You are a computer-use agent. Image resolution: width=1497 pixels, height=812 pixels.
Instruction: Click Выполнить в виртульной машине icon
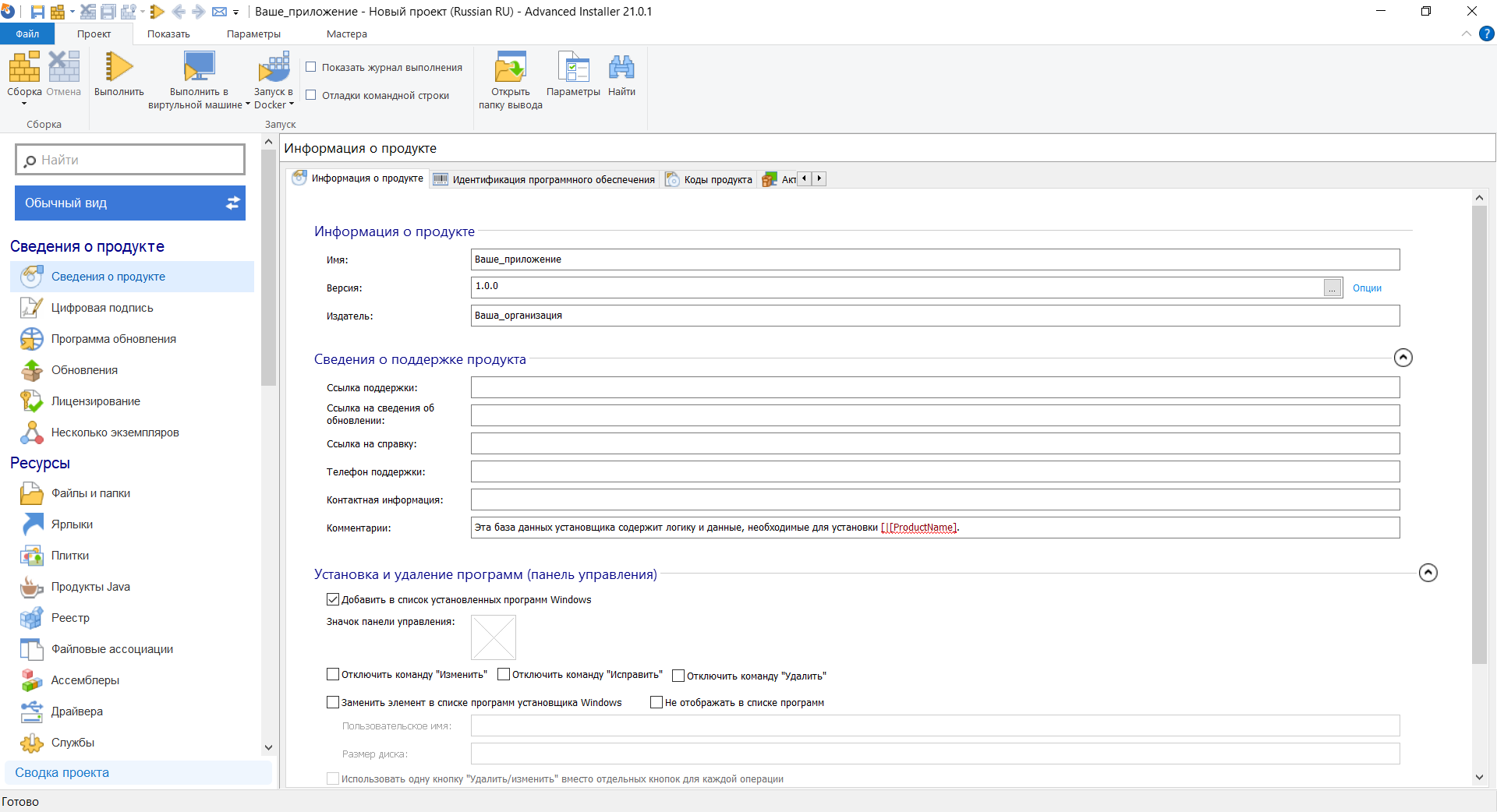[199, 67]
